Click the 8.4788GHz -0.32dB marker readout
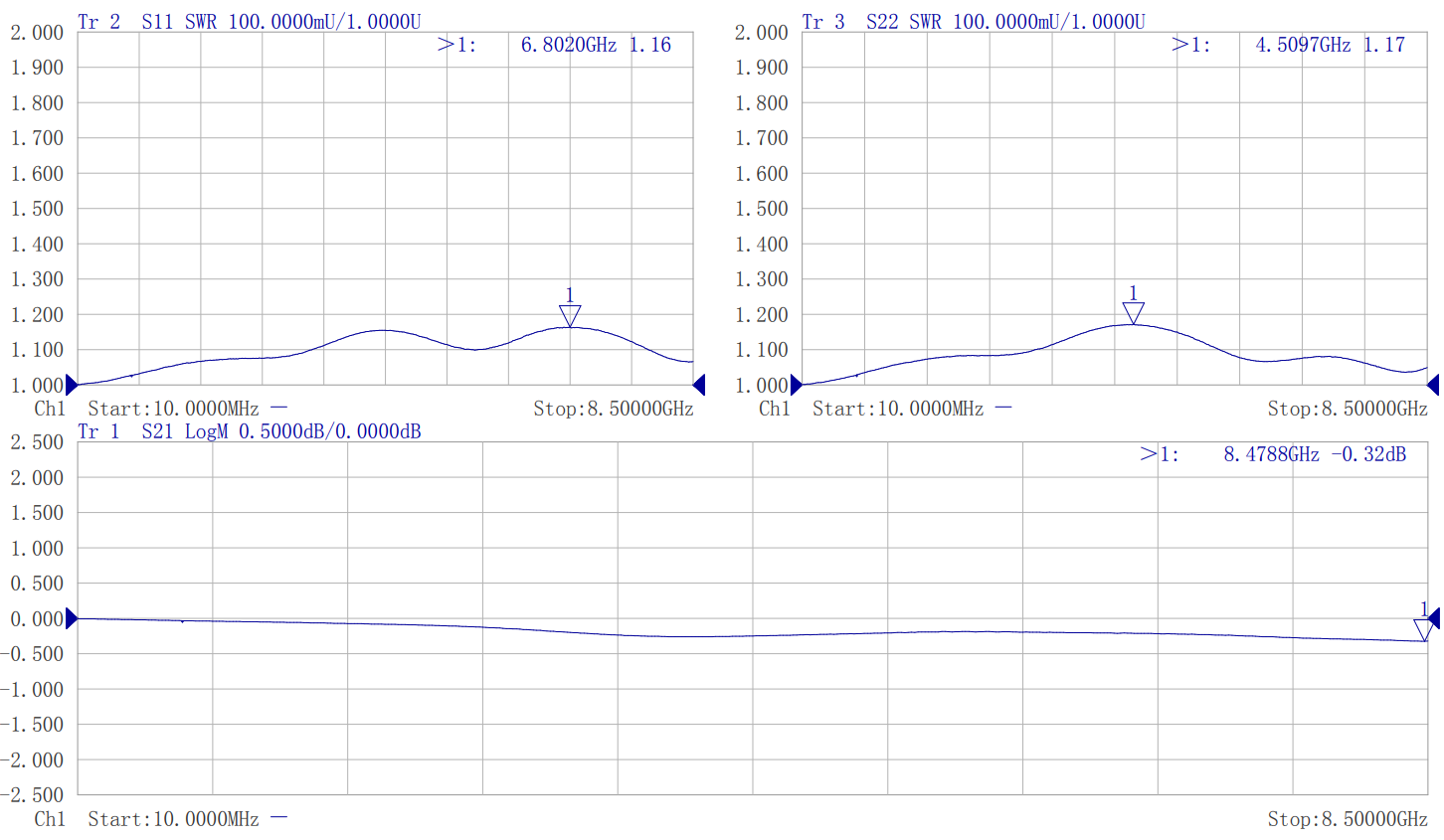Image resolution: width=1444 pixels, height=840 pixels. pyautogui.click(x=1314, y=454)
